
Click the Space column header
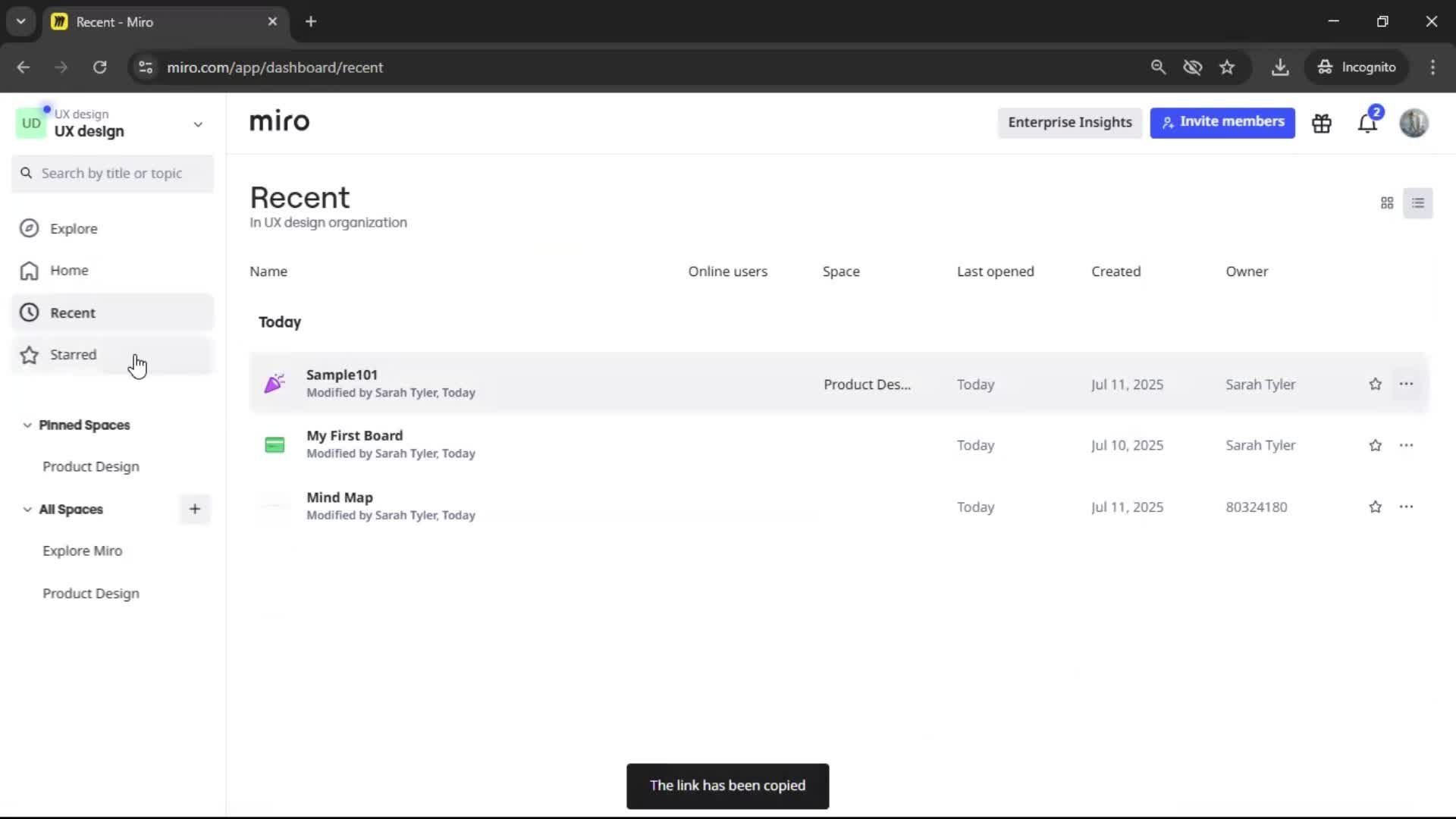[x=841, y=271]
